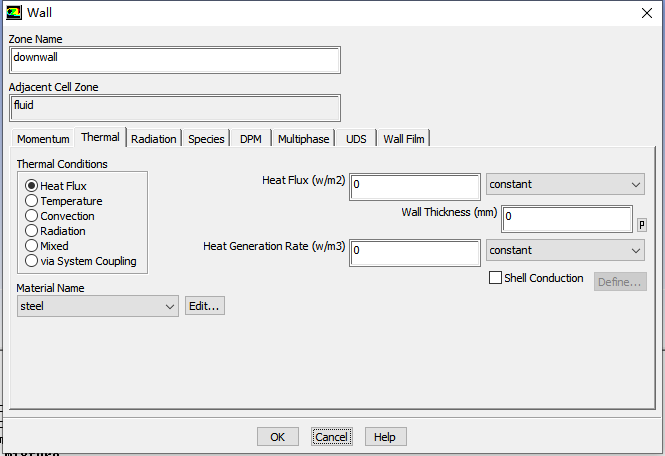
Task: Click the Fluent app icon in title bar
Action: (x=13, y=13)
